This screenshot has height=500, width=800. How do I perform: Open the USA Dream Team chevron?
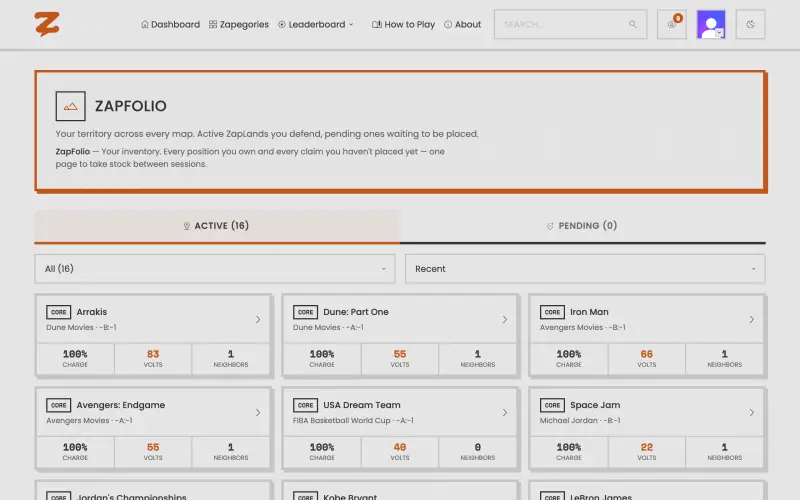click(505, 412)
